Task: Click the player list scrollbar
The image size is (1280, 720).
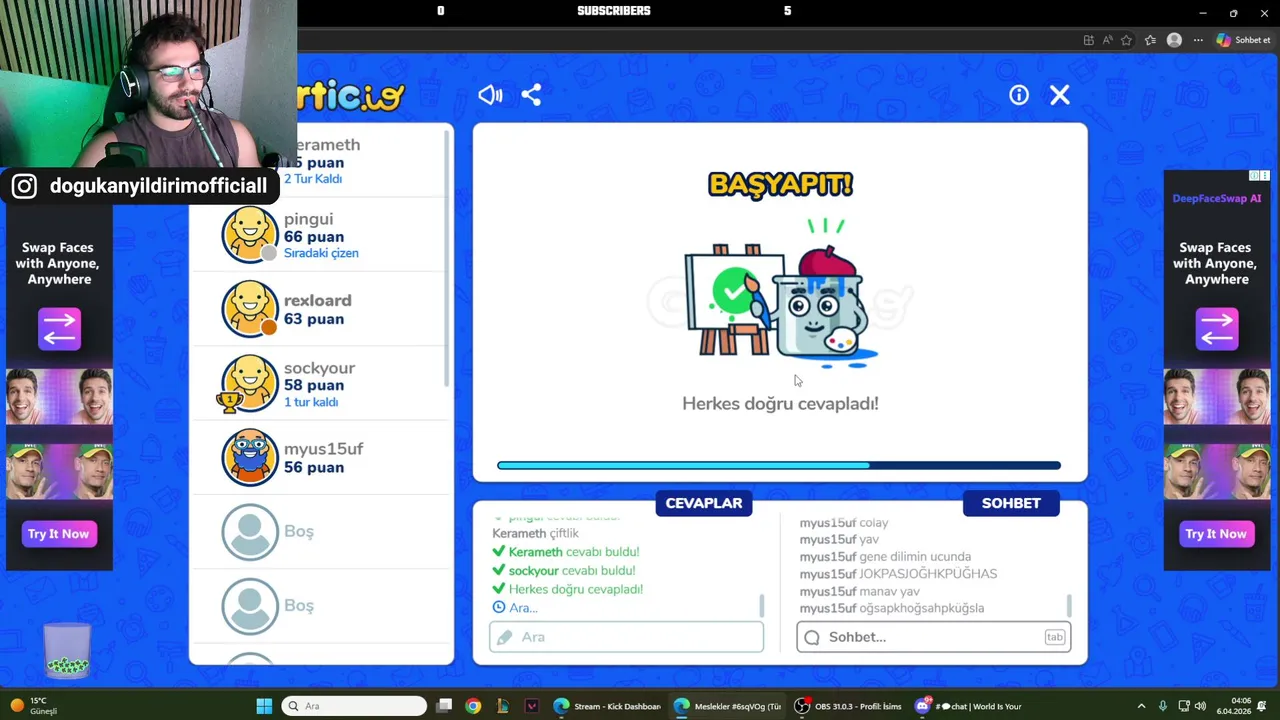Action: [x=447, y=260]
